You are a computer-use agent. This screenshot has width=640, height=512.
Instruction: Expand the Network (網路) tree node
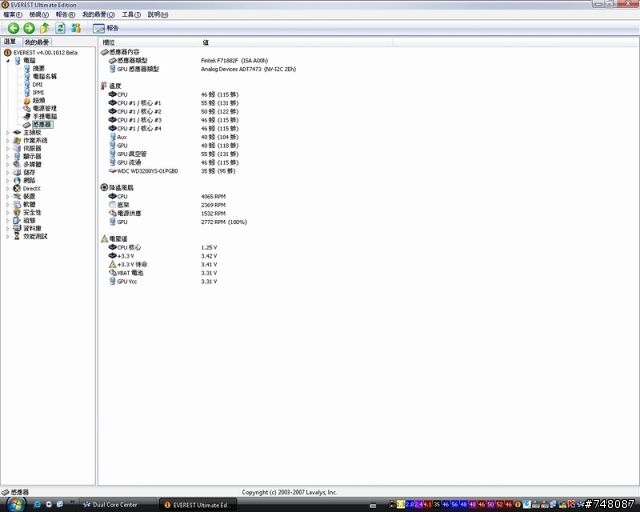coord(8,180)
